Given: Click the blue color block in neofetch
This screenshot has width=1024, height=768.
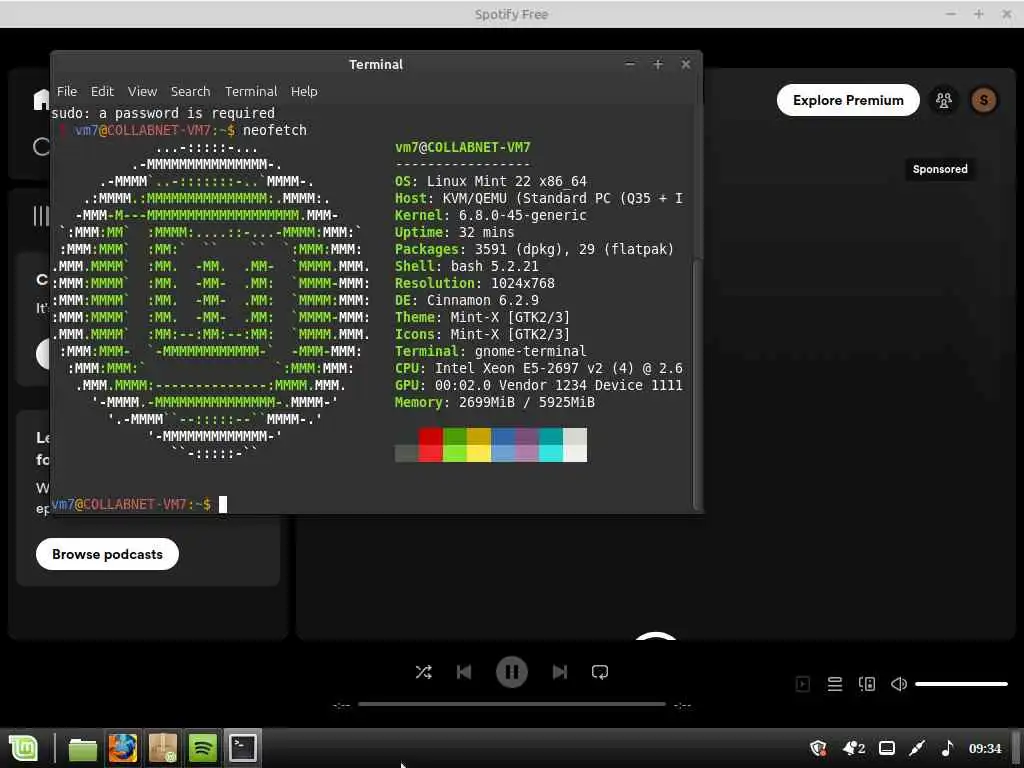Looking at the screenshot, I should click(x=502, y=445).
